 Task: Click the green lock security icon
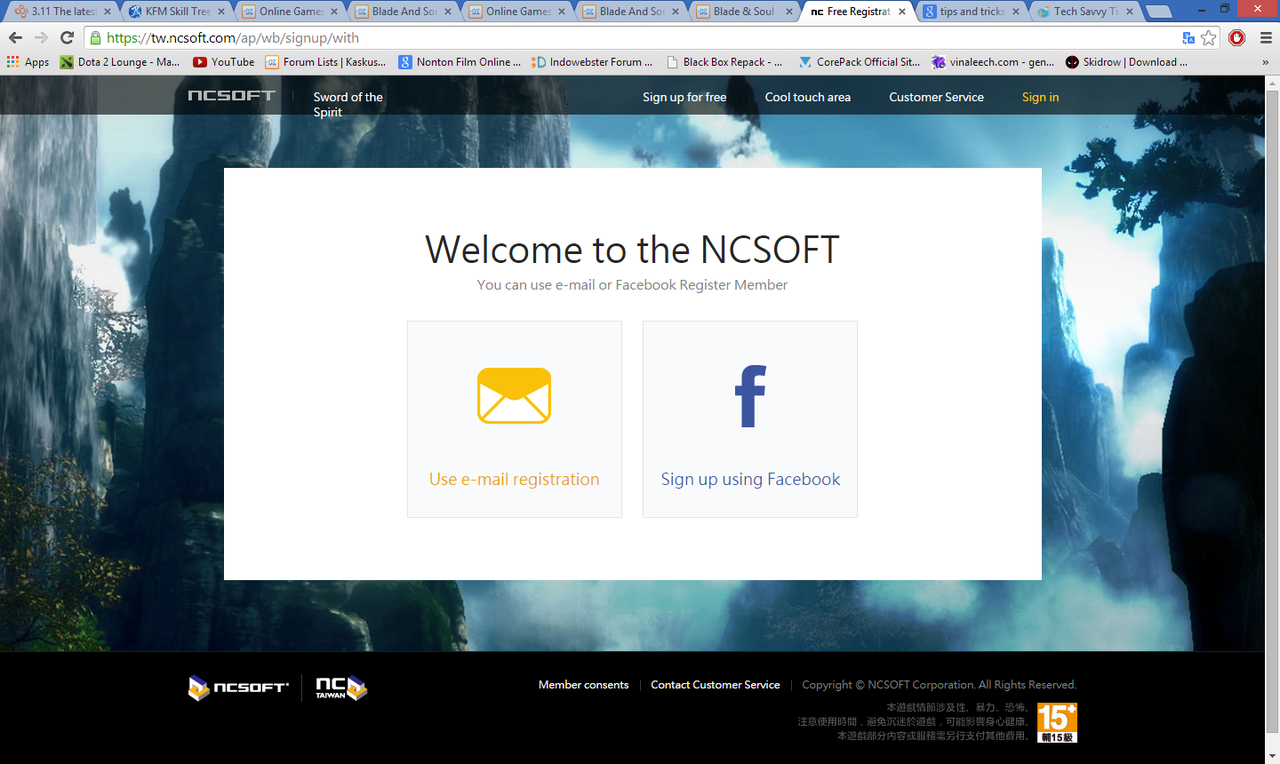coord(95,38)
